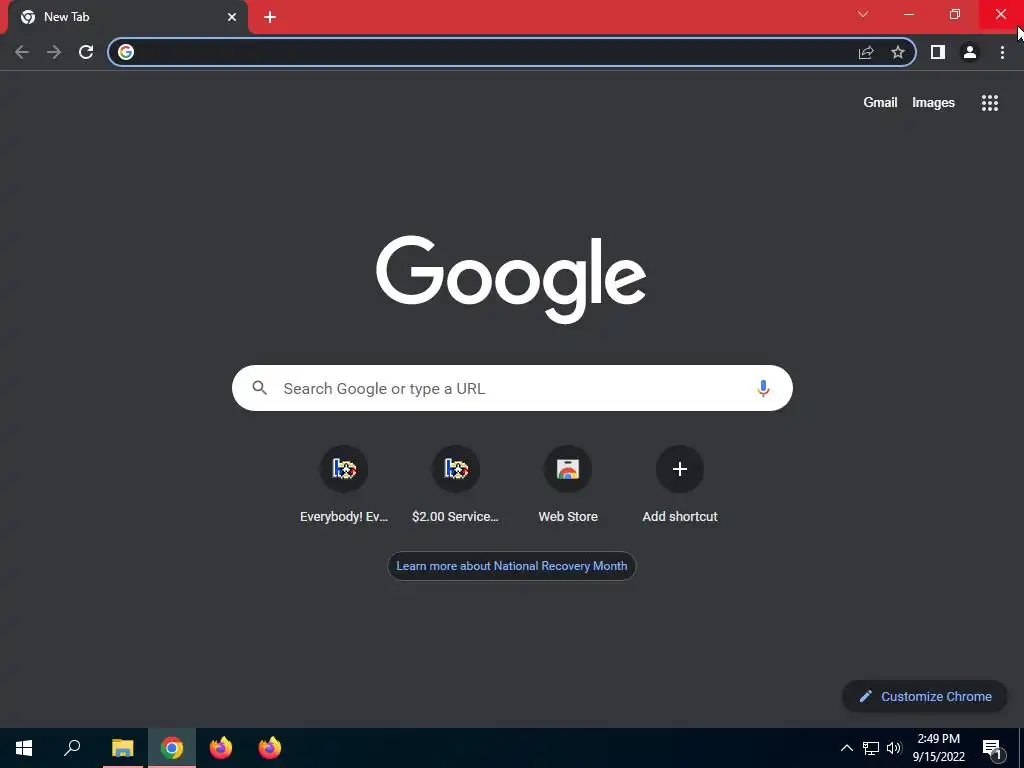Click the magnifier icon in search box
1024x768 pixels.
[260, 388]
